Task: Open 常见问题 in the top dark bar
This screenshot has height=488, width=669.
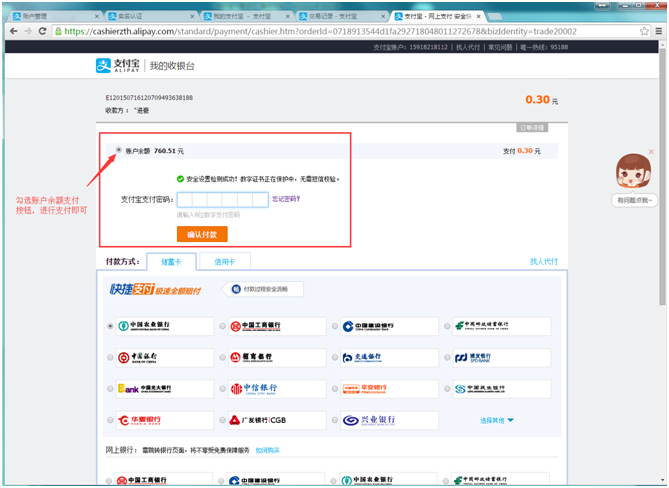Action: coord(500,47)
